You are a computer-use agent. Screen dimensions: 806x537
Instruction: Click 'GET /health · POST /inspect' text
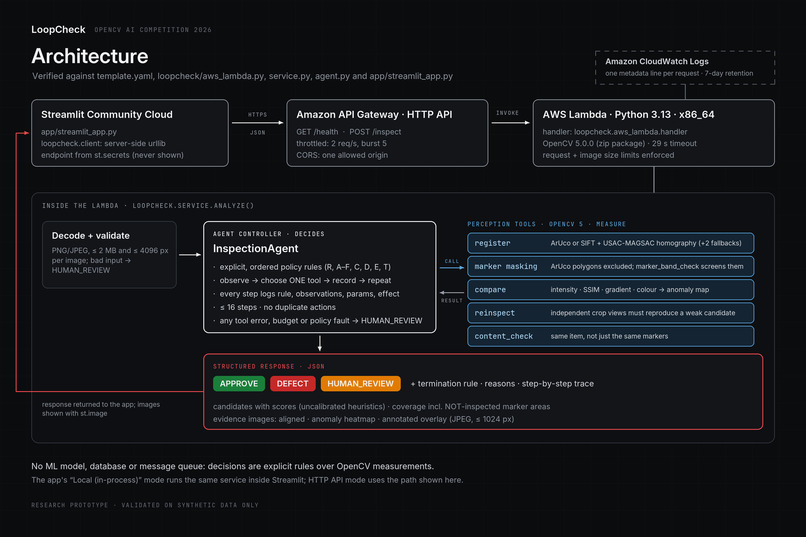point(349,132)
